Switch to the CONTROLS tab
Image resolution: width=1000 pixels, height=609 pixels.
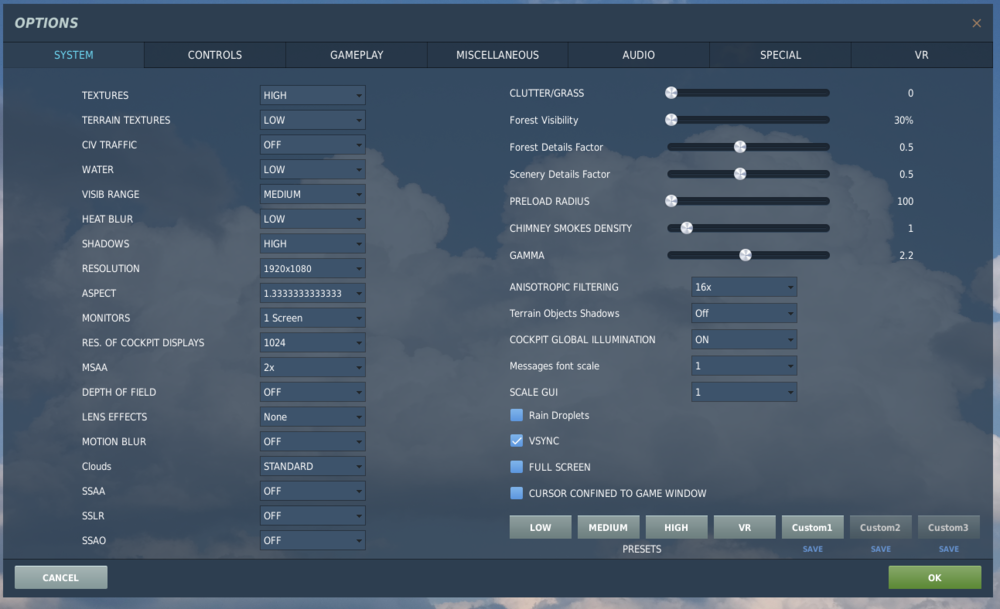[214, 55]
